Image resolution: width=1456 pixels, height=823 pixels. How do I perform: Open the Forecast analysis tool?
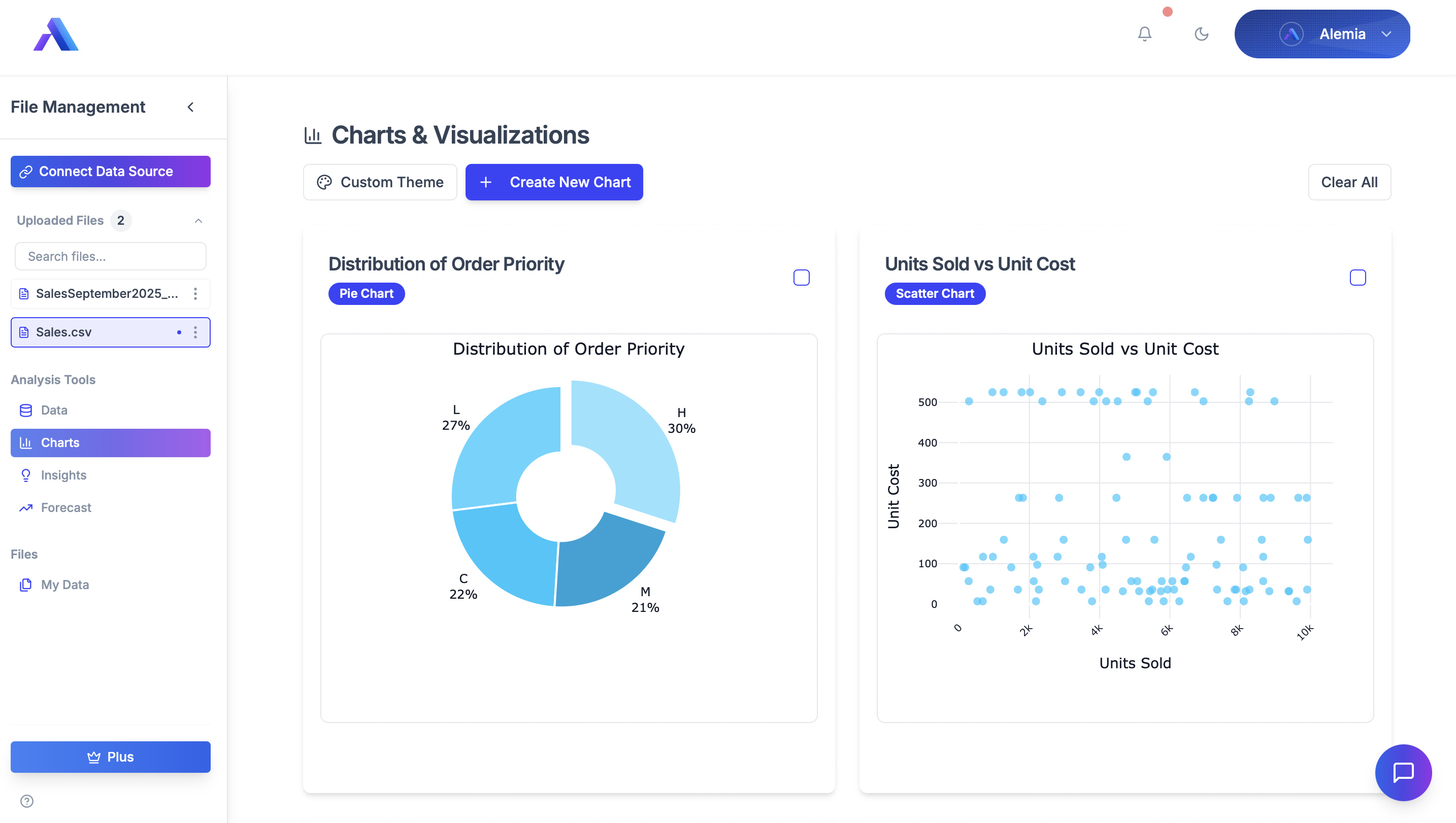65,507
